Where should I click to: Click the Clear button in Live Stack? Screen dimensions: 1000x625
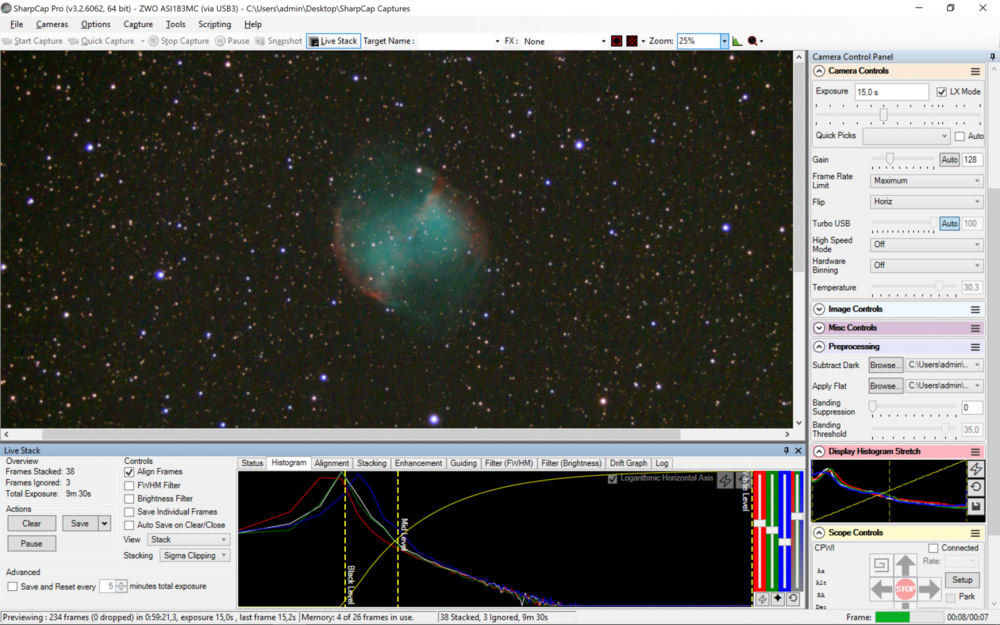tap(31, 523)
